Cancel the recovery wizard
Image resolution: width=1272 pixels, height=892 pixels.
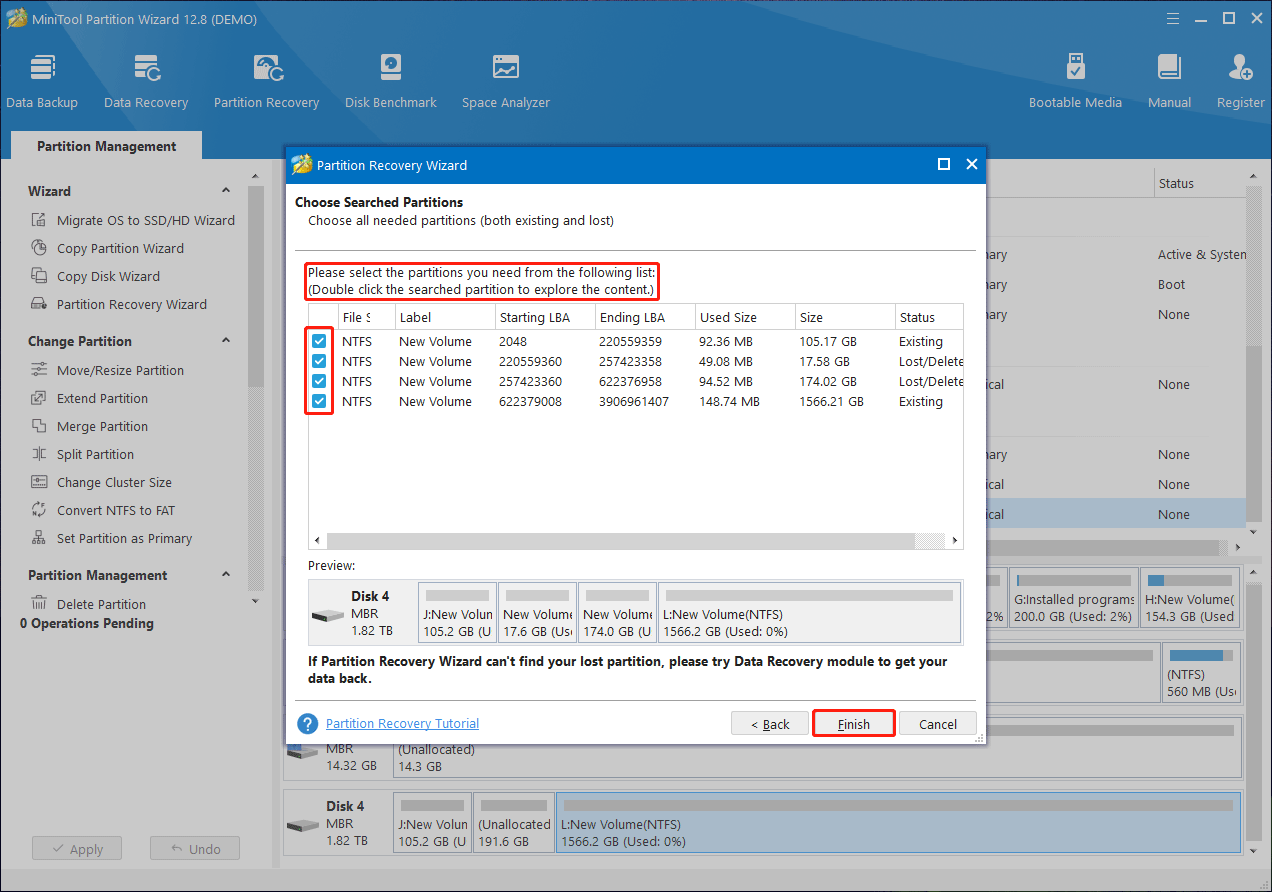click(x=938, y=724)
